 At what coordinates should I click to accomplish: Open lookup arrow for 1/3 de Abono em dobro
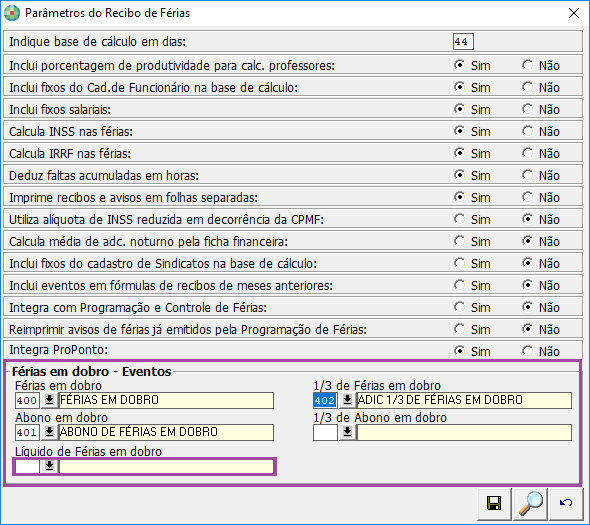pyautogui.click(x=347, y=432)
